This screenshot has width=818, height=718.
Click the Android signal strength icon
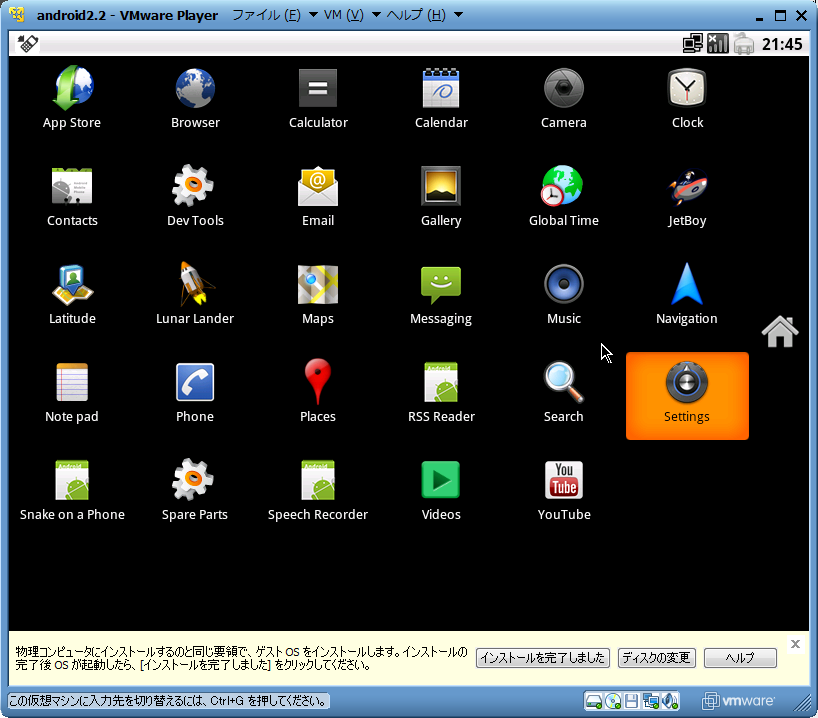pos(718,44)
